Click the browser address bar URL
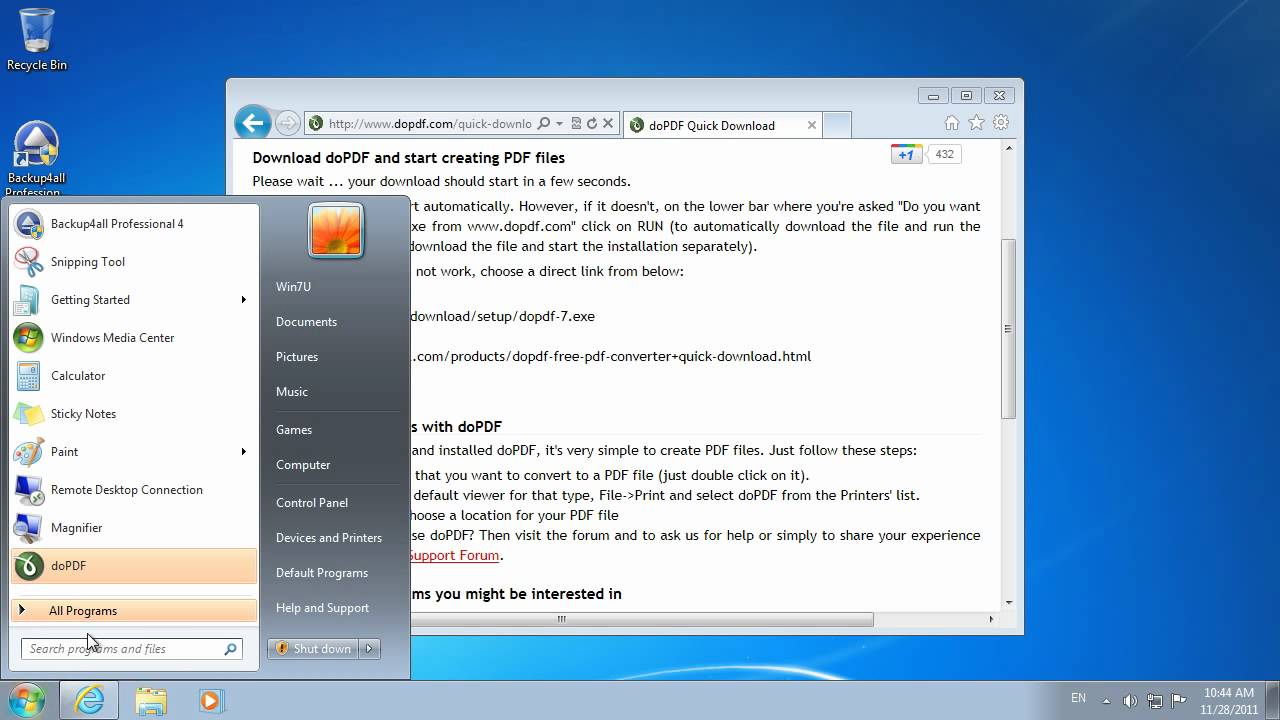1280x720 pixels. click(430, 124)
